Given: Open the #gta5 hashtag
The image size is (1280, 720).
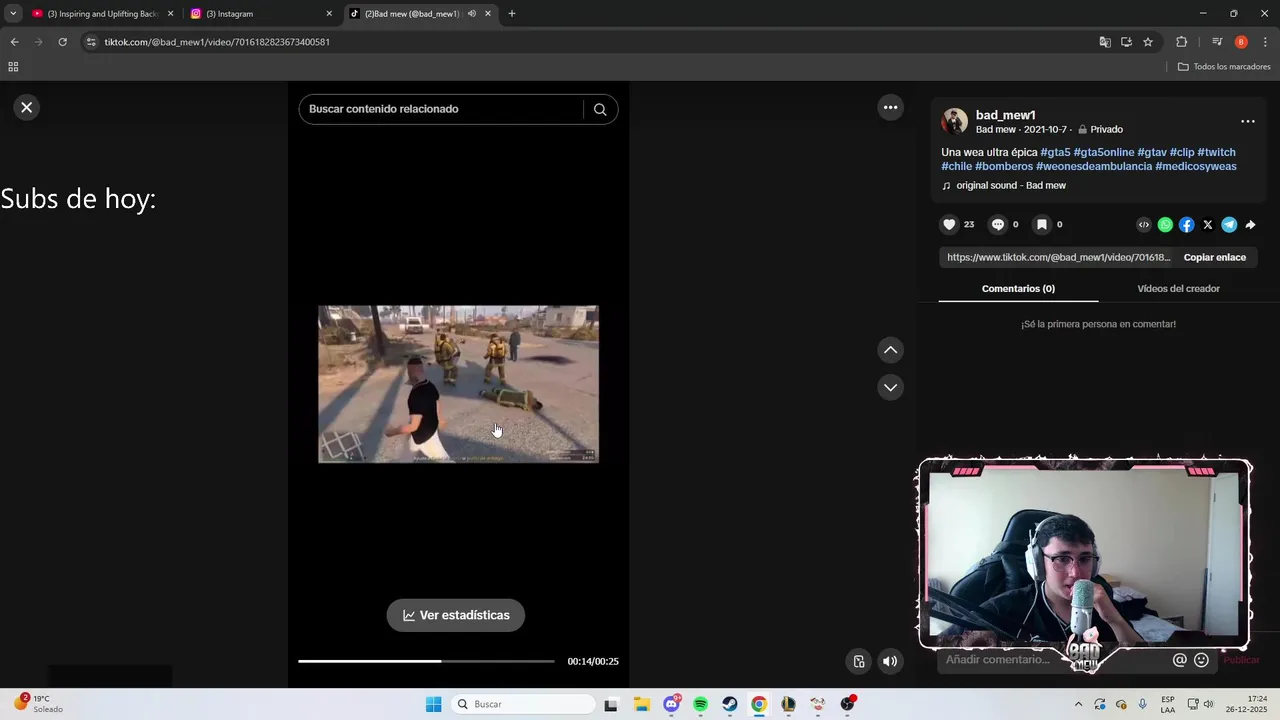Looking at the screenshot, I should tap(1055, 152).
